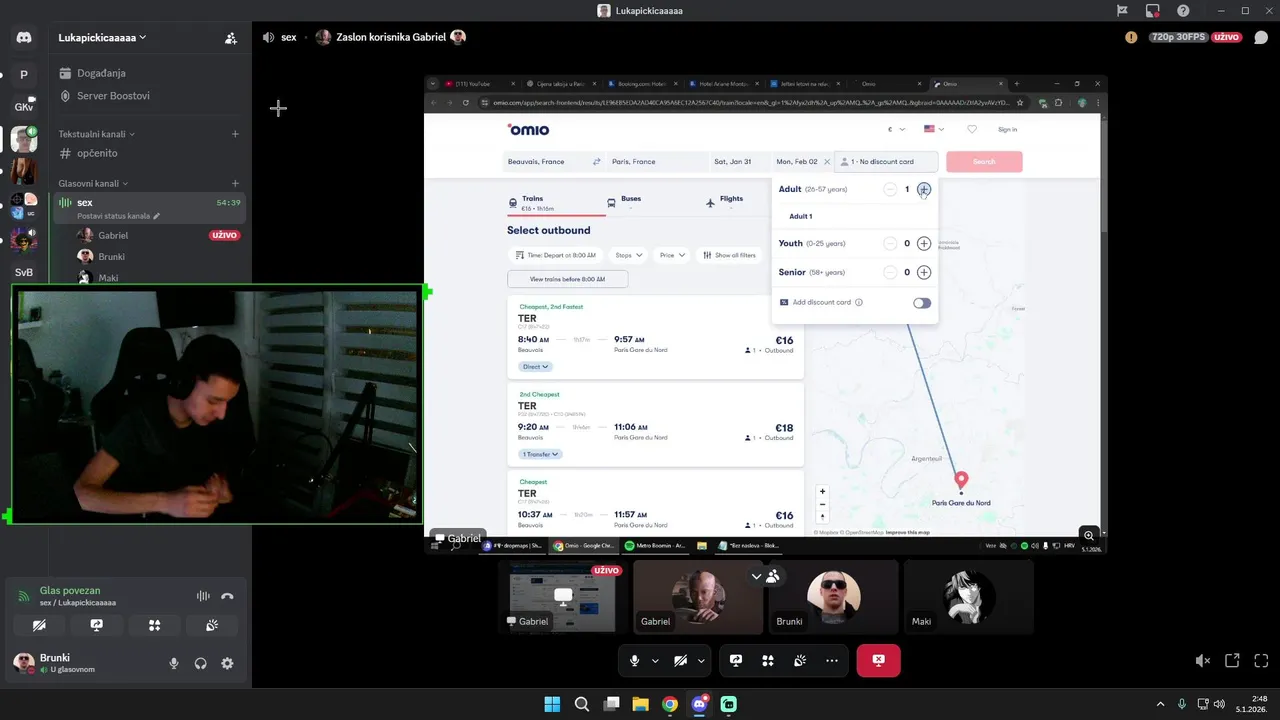Select Brunki's participant tile
This screenshot has height=720, width=1280.
pos(833,596)
